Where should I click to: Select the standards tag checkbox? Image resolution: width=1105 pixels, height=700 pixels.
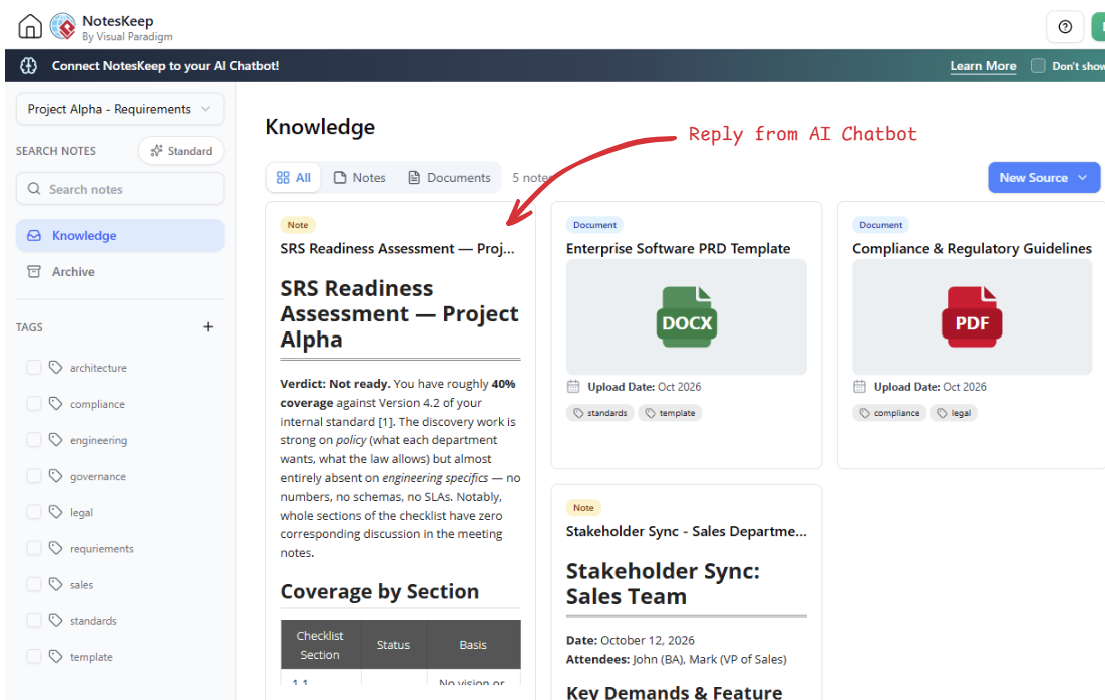point(34,620)
